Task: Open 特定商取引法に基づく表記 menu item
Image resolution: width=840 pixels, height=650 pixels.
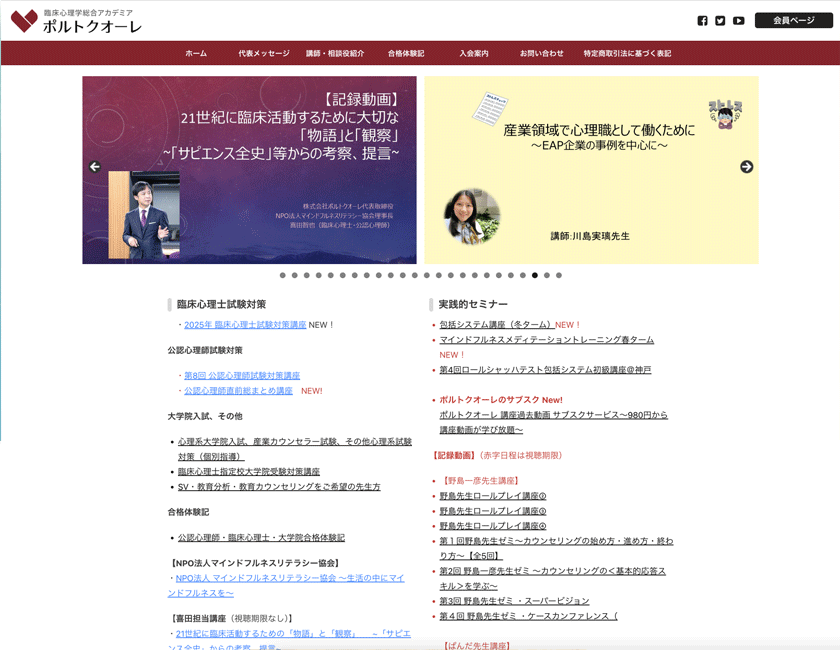Action: pos(627,53)
